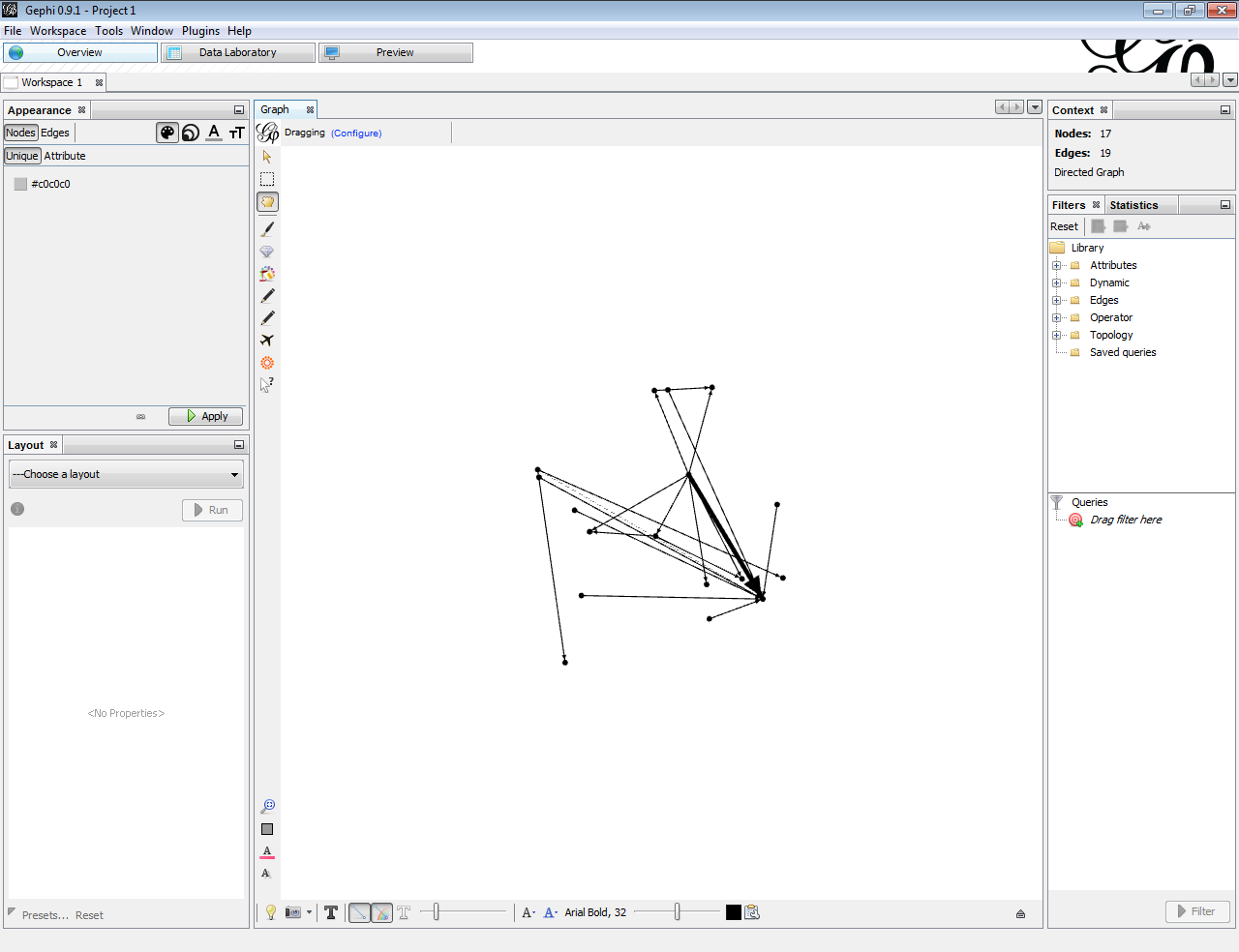Click the black label color swatch

(x=734, y=912)
